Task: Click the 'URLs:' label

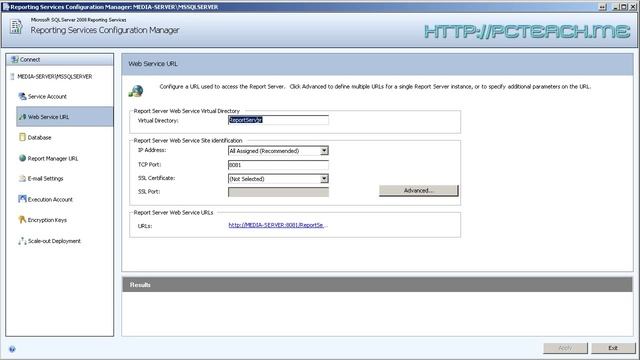Action: click(x=145, y=226)
